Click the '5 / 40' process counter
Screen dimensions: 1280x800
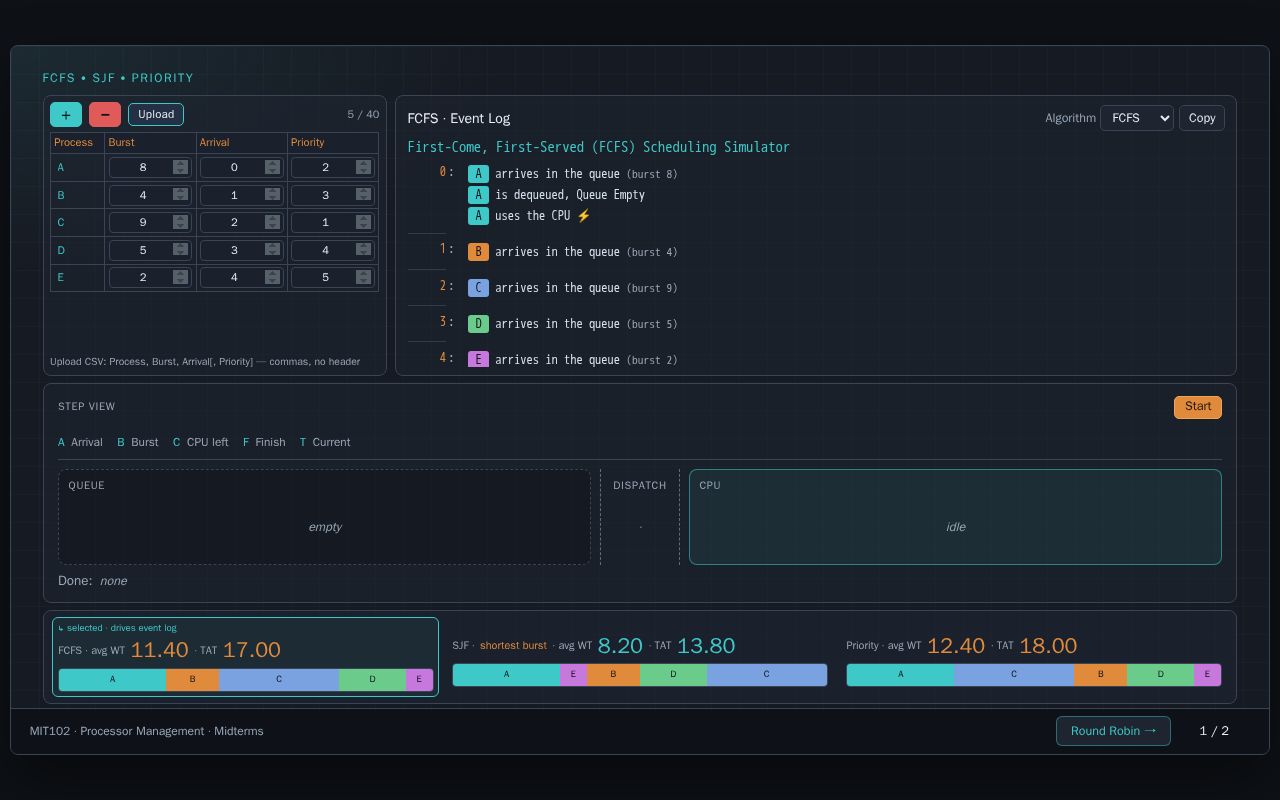363,115
